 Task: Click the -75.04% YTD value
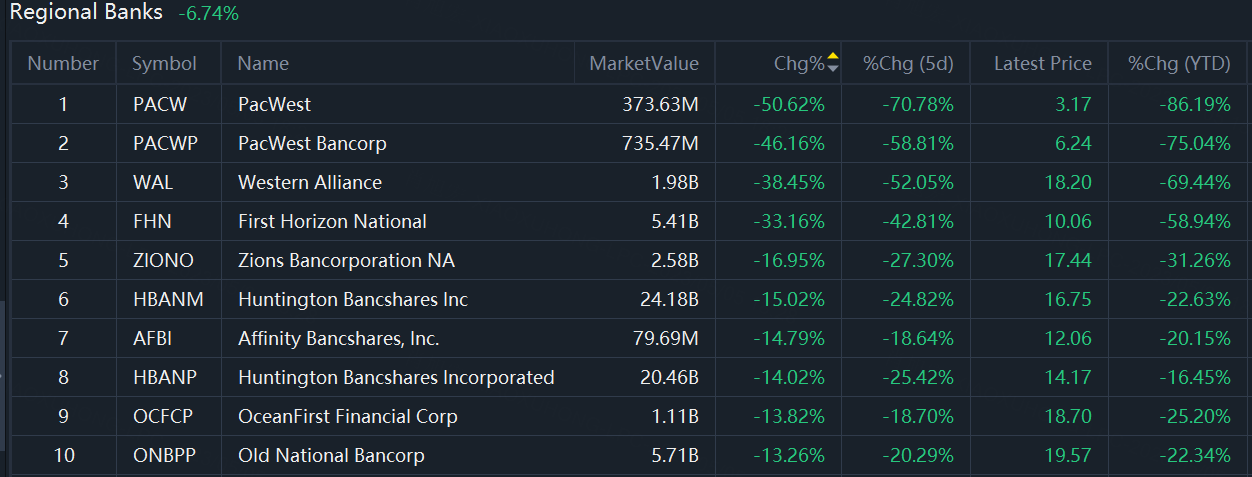coord(1194,143)
